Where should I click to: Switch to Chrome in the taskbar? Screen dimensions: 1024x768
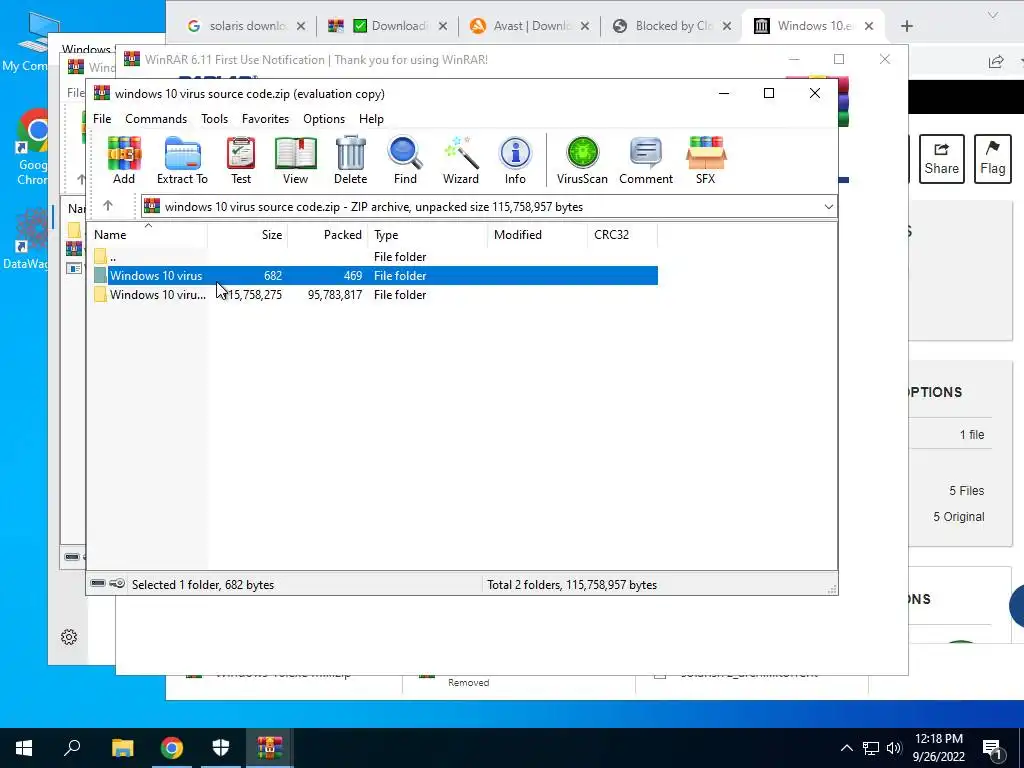[172, 748]
